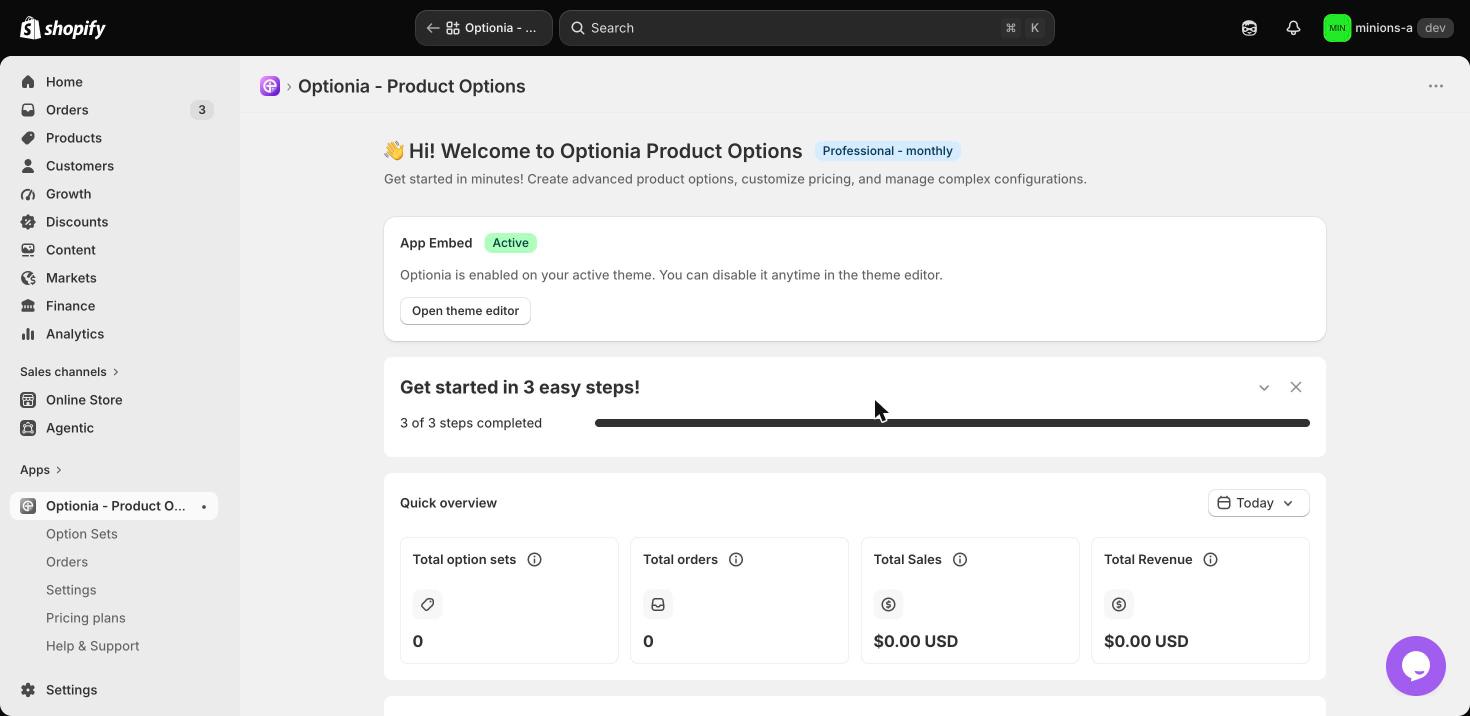The image size is (1470, 716).
Task: Open the notifications bell
Action: point(1293,28)
